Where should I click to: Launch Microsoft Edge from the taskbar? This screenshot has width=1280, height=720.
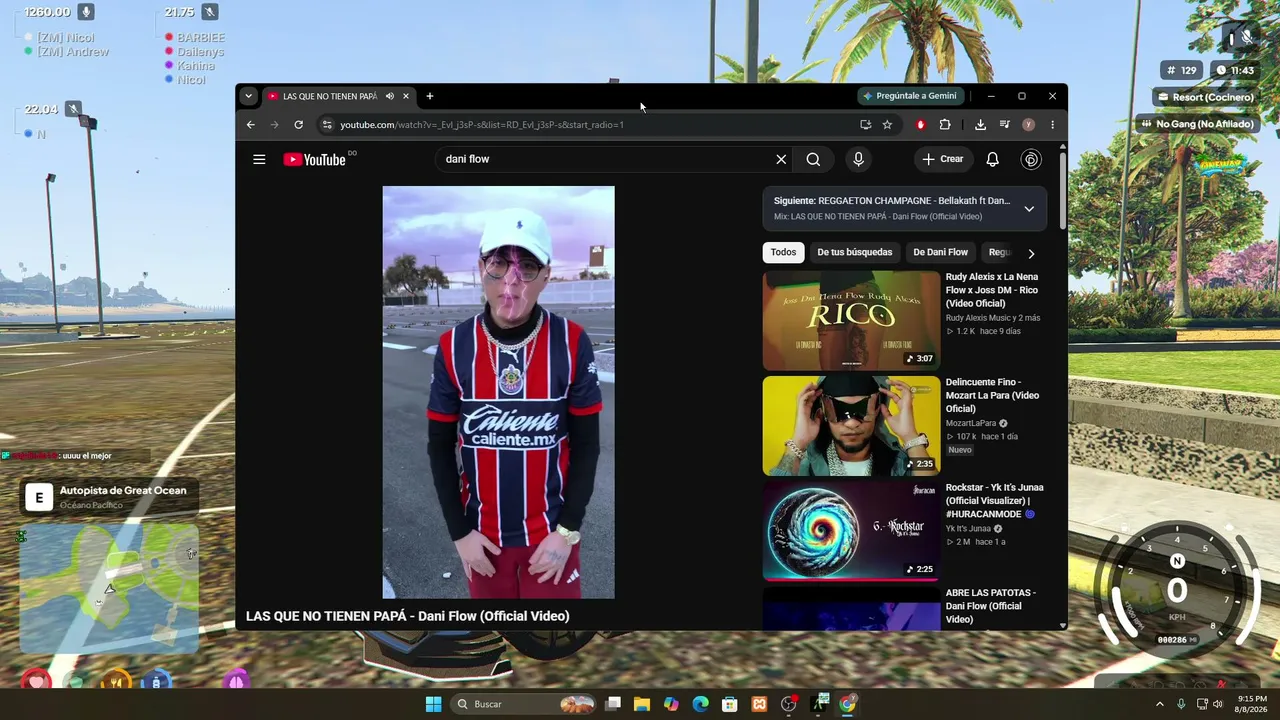point(701,704)
